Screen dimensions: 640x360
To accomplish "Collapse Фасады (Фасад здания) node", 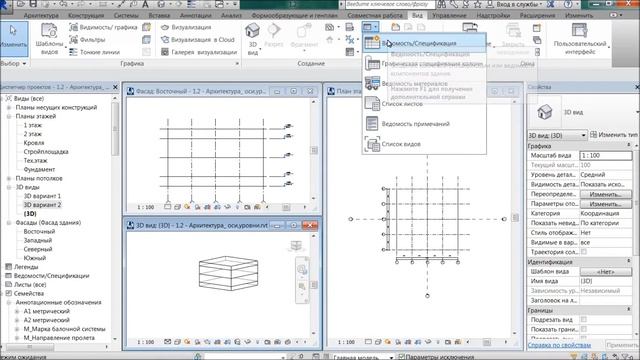I will point(9,223).
